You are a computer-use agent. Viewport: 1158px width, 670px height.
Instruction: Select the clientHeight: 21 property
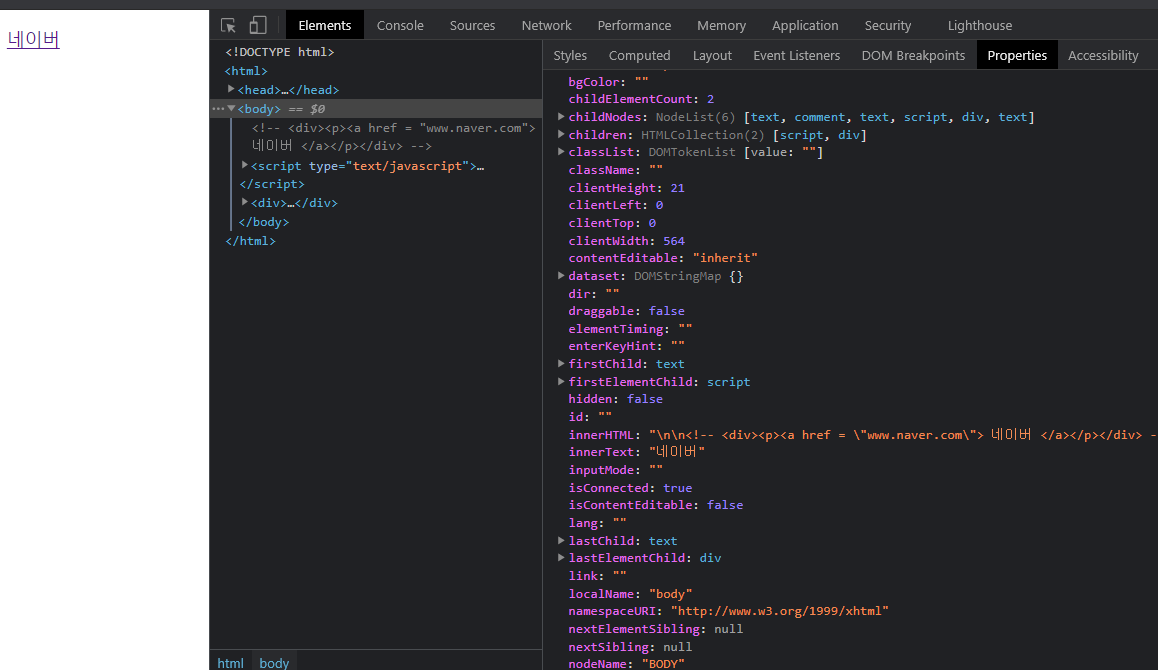tap(626, 188)
